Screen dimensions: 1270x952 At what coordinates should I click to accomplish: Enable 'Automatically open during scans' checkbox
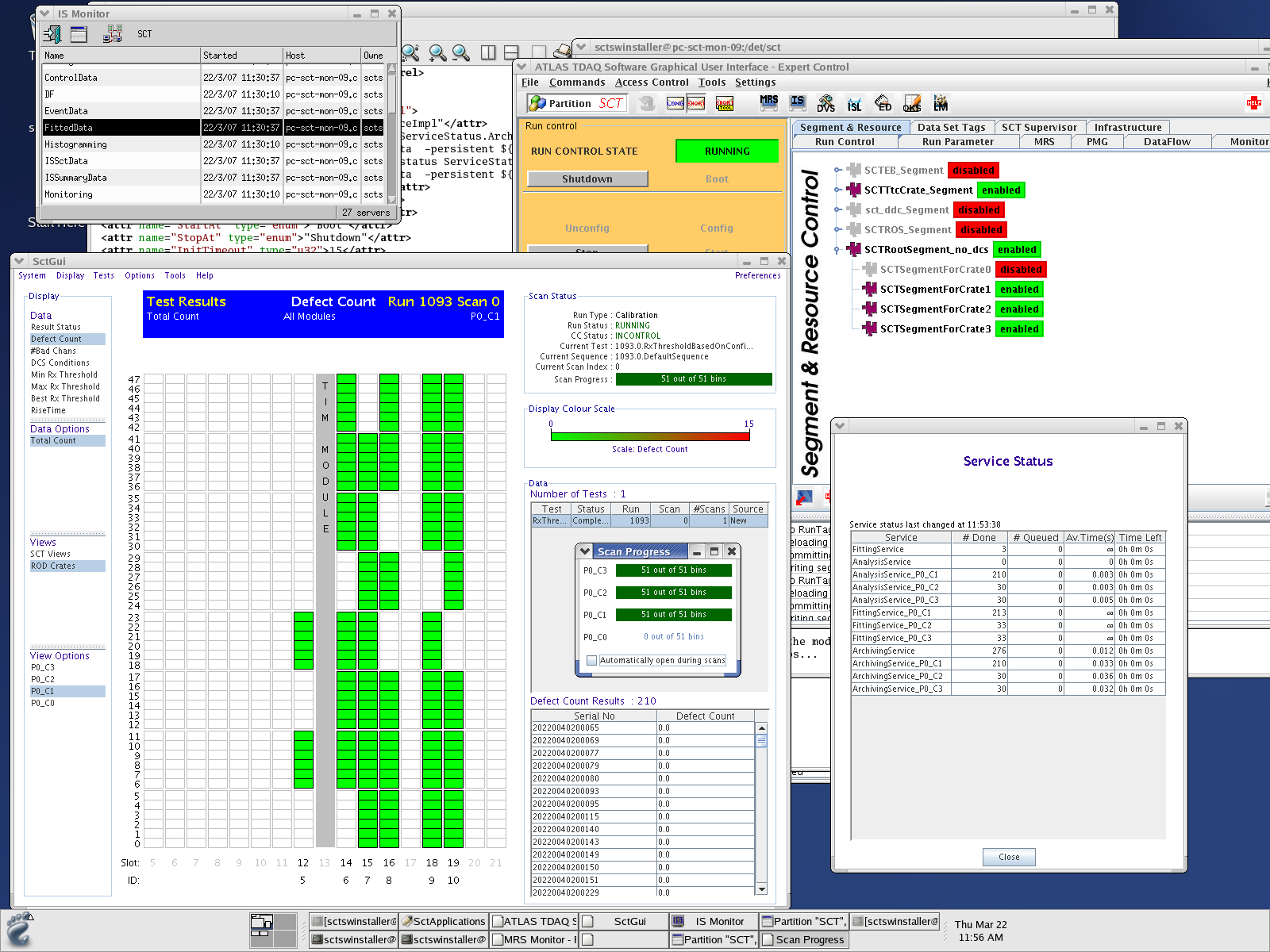(x=591, y=660)
